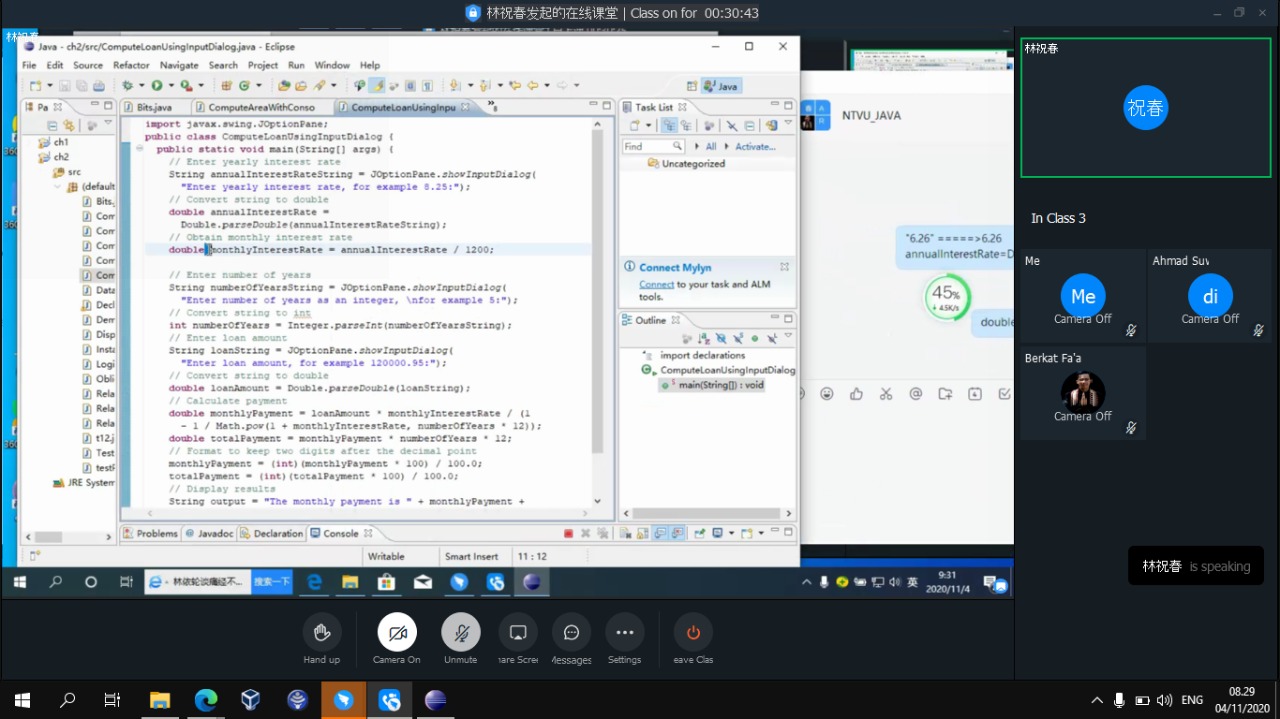The image size is (1280, 719).
Task: Open the Refactor menu in Eclipse
Action: tap(131, 65)
